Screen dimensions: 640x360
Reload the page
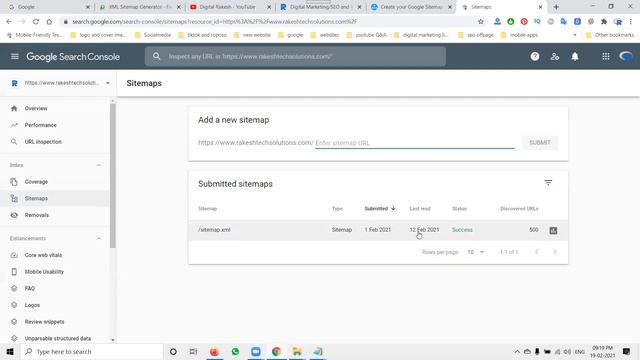[36, 22]
